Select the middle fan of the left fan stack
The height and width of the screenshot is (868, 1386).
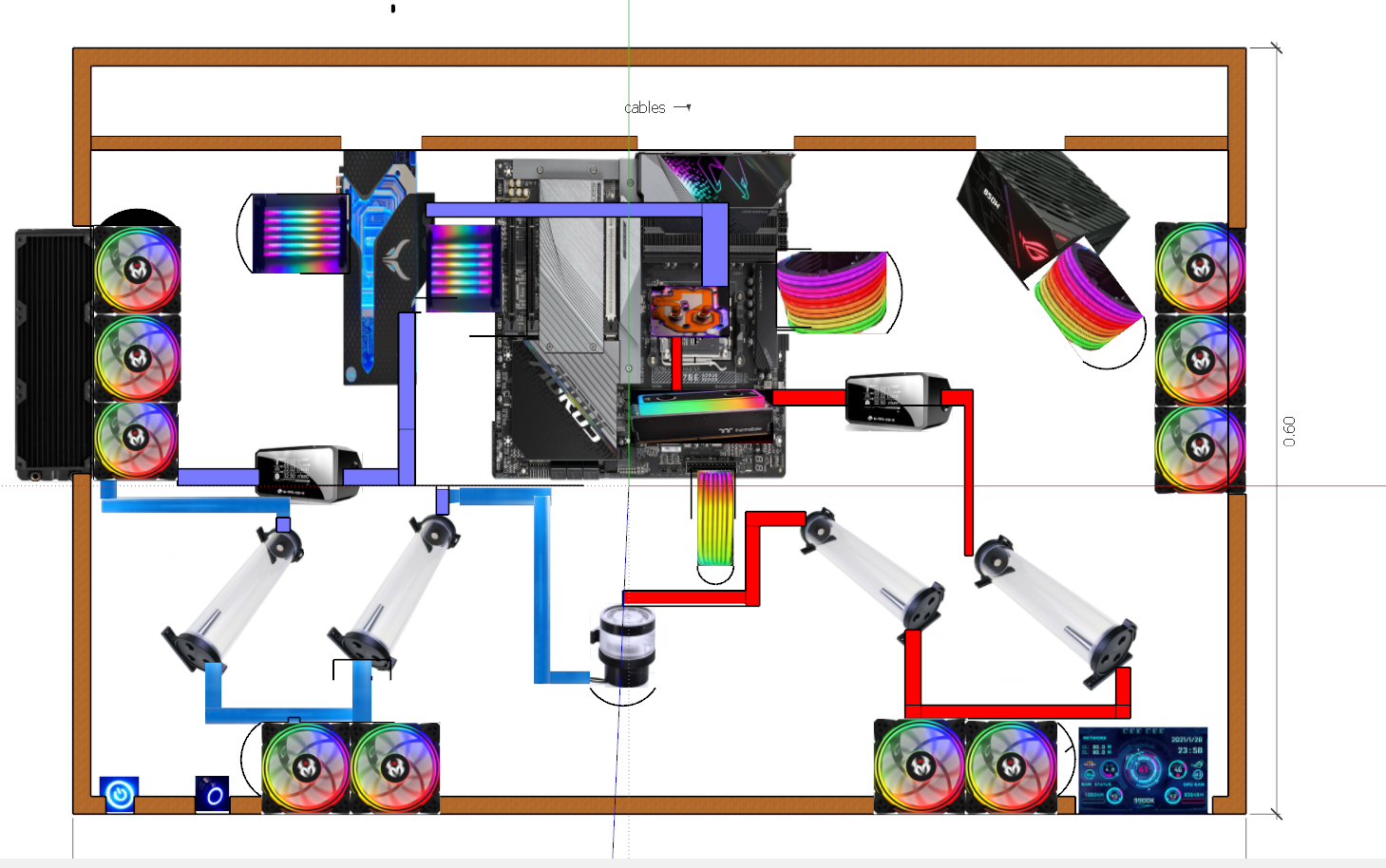(x=137, y=358)
